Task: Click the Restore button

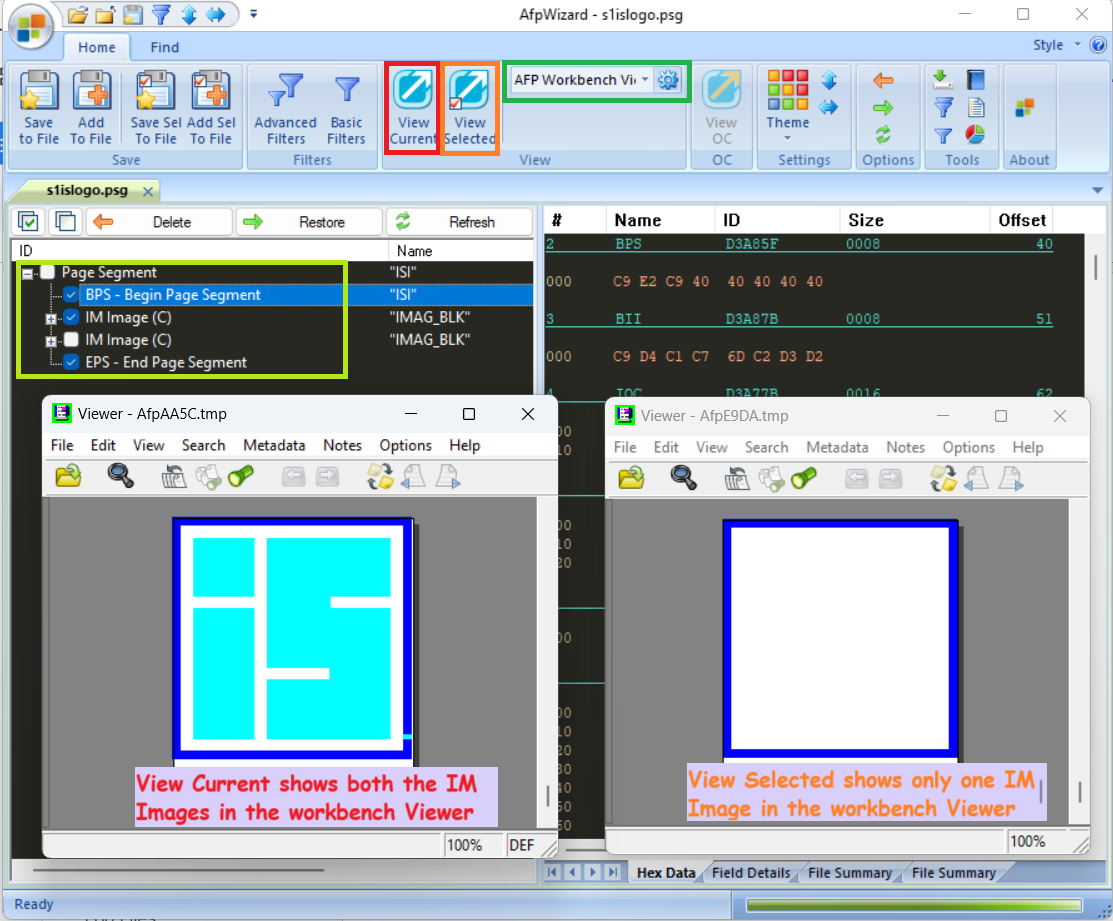Action: 310,222
